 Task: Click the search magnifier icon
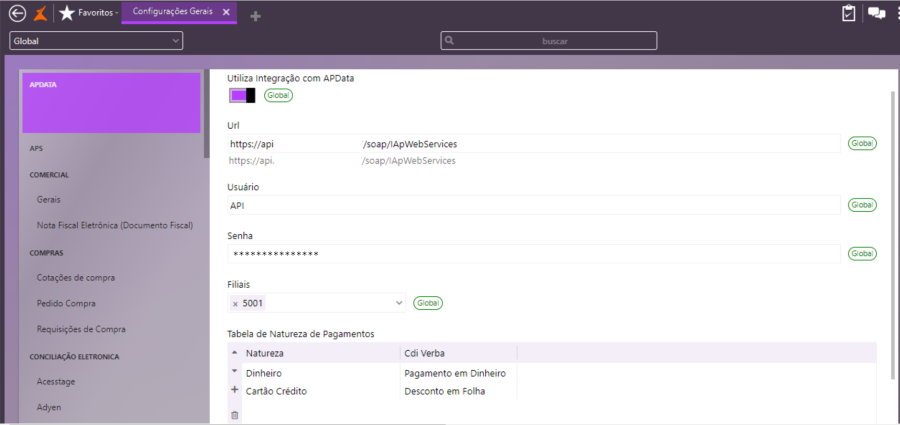coord(449,41)
